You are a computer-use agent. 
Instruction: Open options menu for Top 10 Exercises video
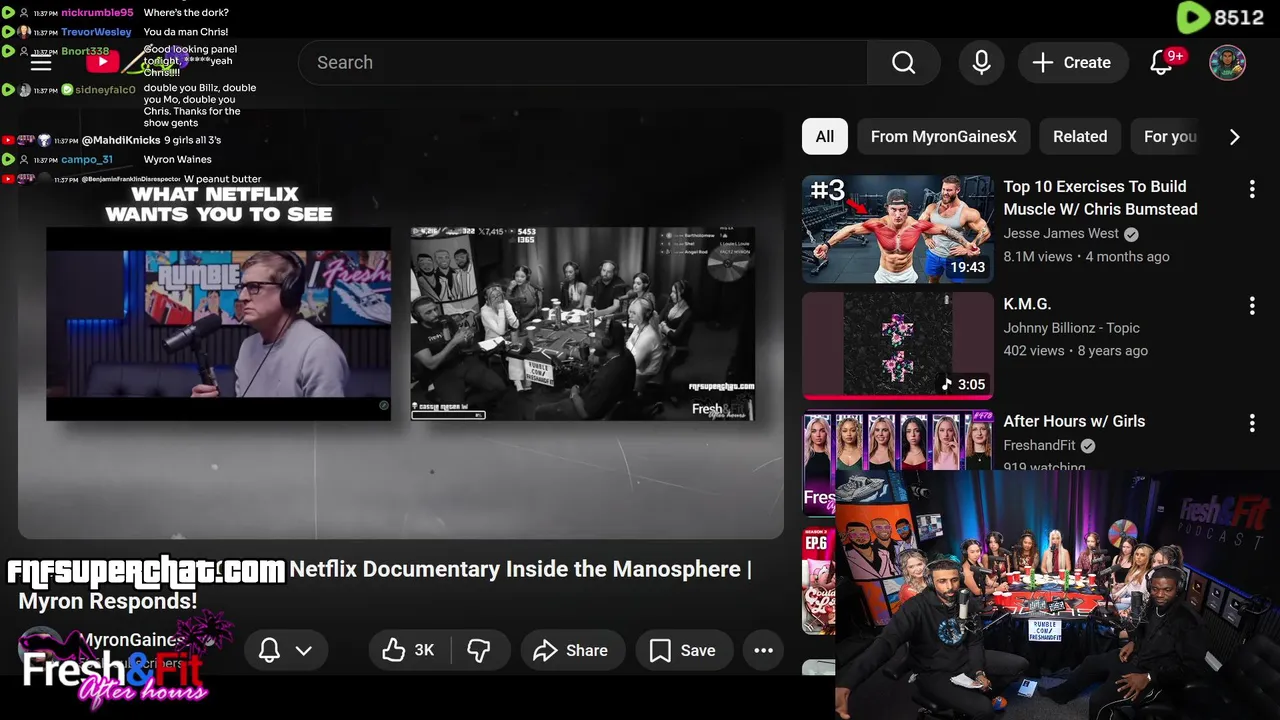point(1252,189)
